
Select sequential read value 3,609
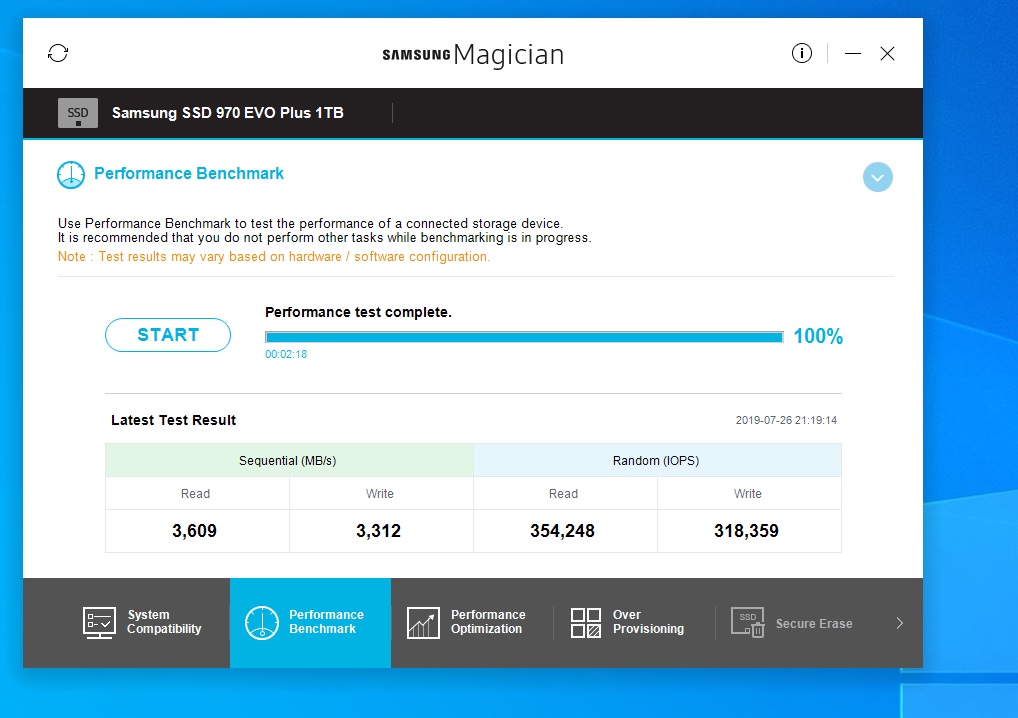click(x=194, y=531)
